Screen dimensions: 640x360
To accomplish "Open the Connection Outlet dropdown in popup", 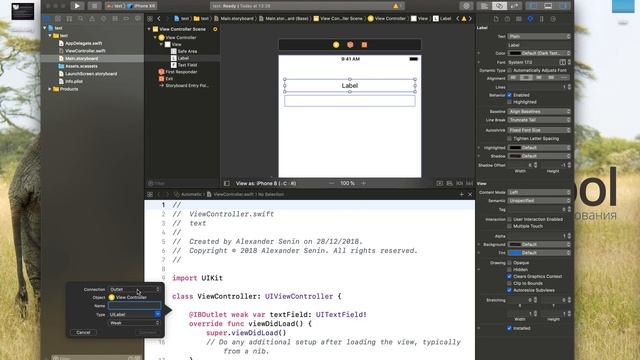I will [x=134, y=289].
